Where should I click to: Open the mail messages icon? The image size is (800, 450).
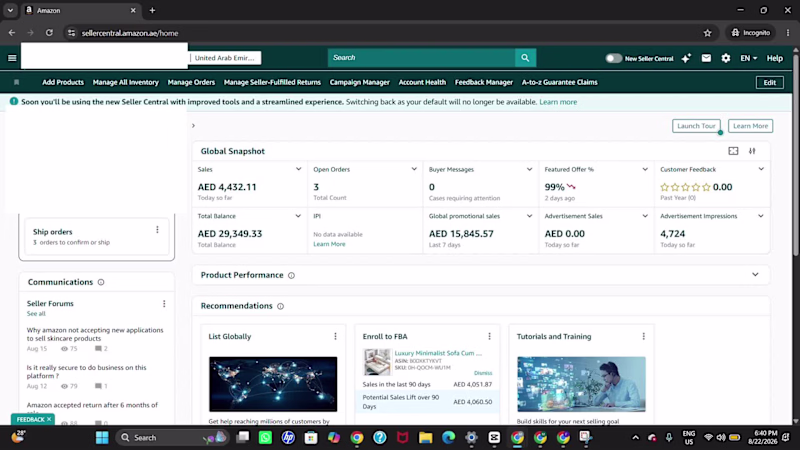pos(706,58)
